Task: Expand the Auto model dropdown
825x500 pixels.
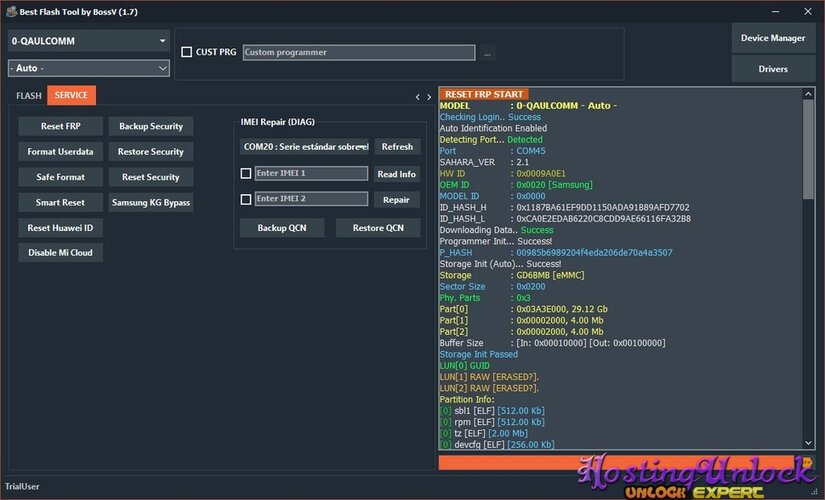Action: [89, 68]
